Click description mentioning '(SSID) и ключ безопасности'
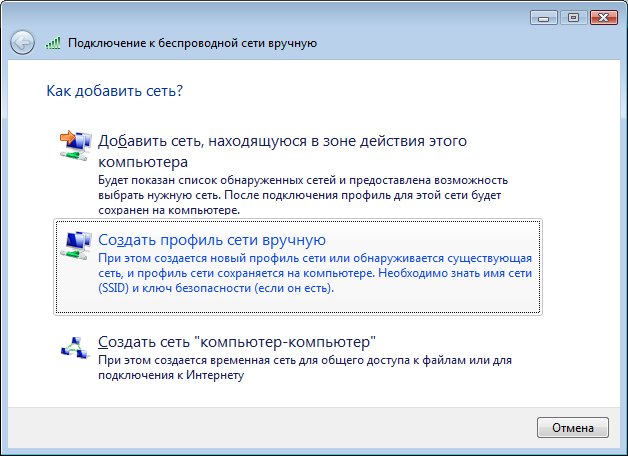628x456 pixels. (215, 288)
